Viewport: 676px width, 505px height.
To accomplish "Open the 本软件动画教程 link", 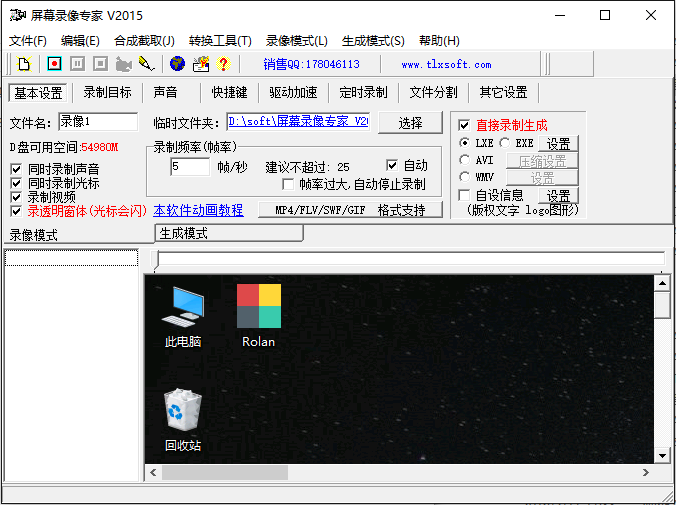I will 198,210.
